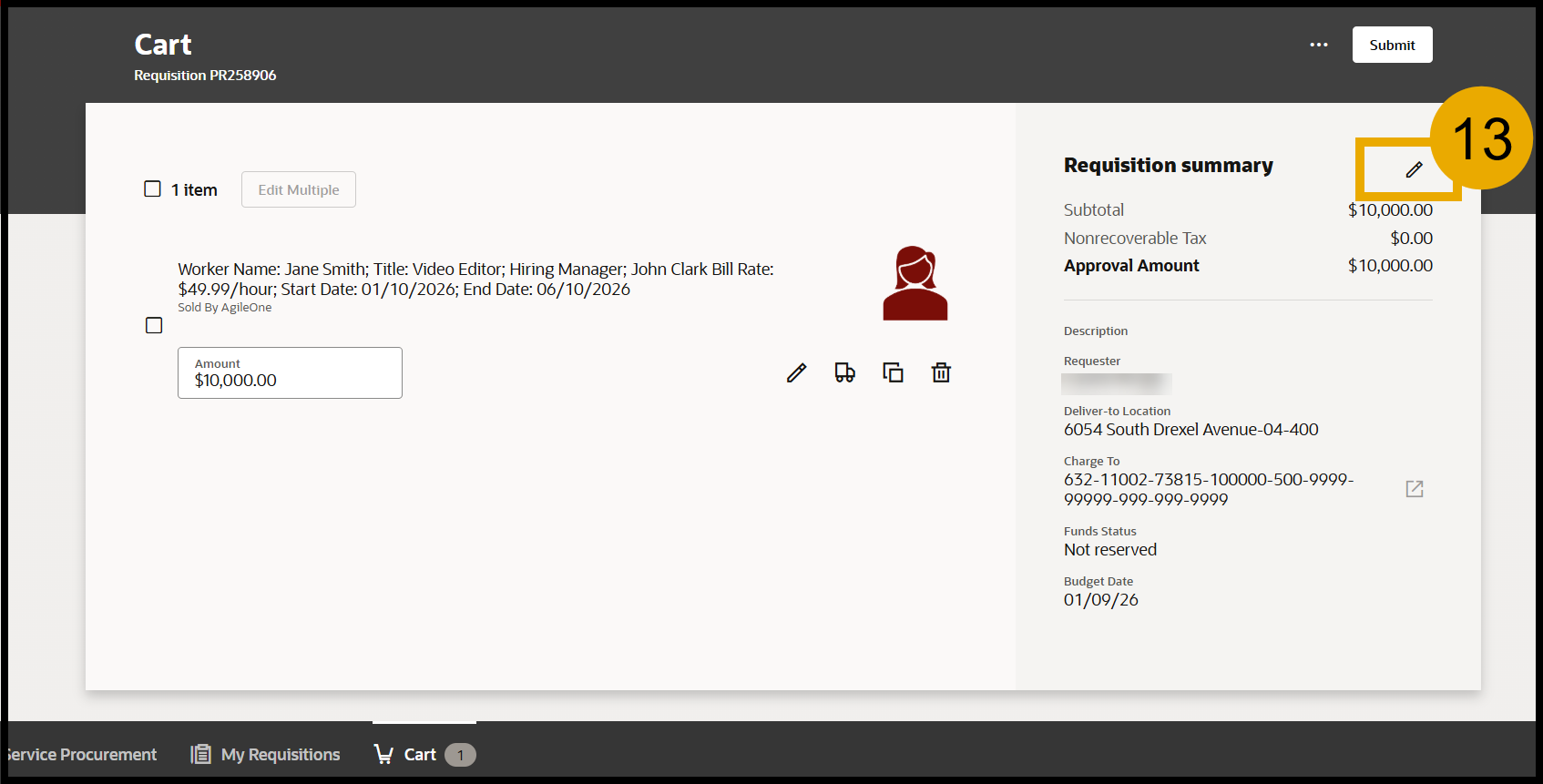
Task: Open delivery details with the truck icon
Action: coord(845,372)
